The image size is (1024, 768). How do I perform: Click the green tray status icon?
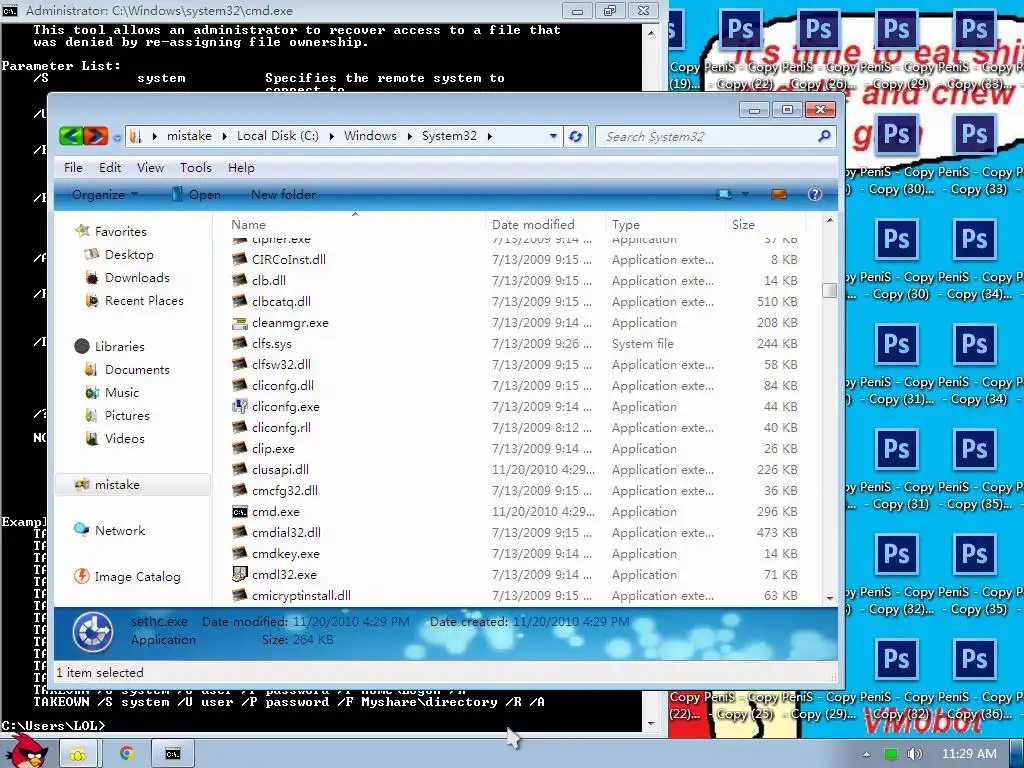[890, 754]
